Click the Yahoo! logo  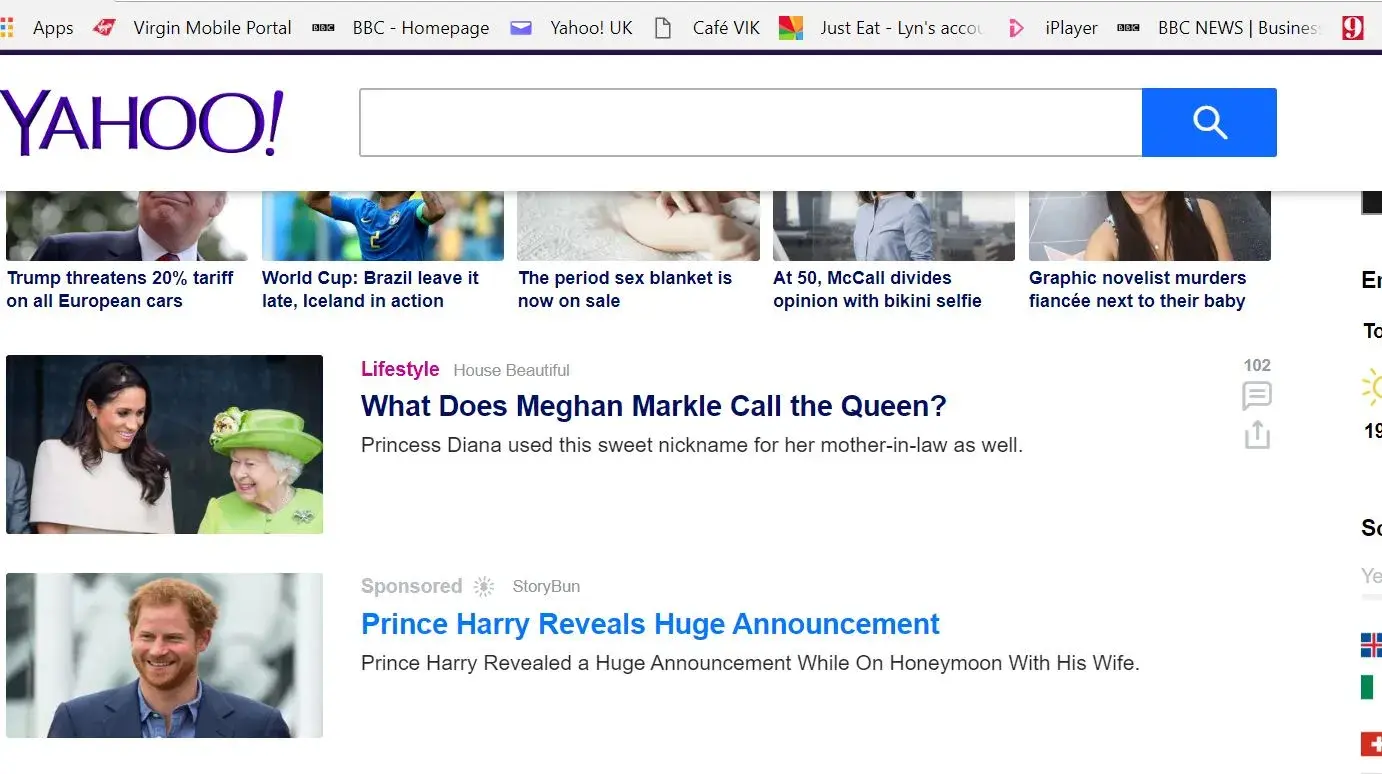[142, 123]
